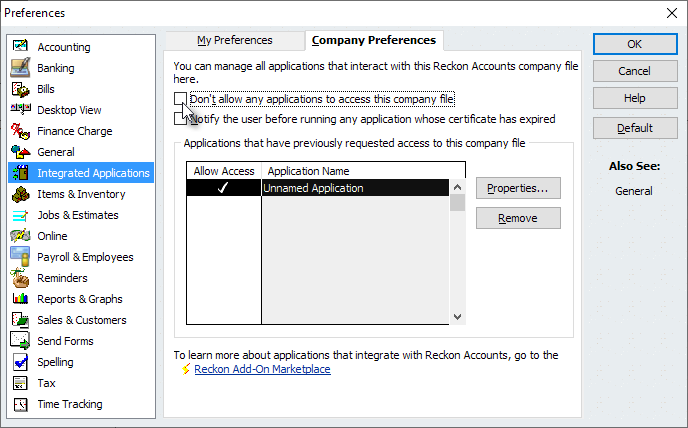
Task: Select Banking in the category list
Action: [56, 68]
